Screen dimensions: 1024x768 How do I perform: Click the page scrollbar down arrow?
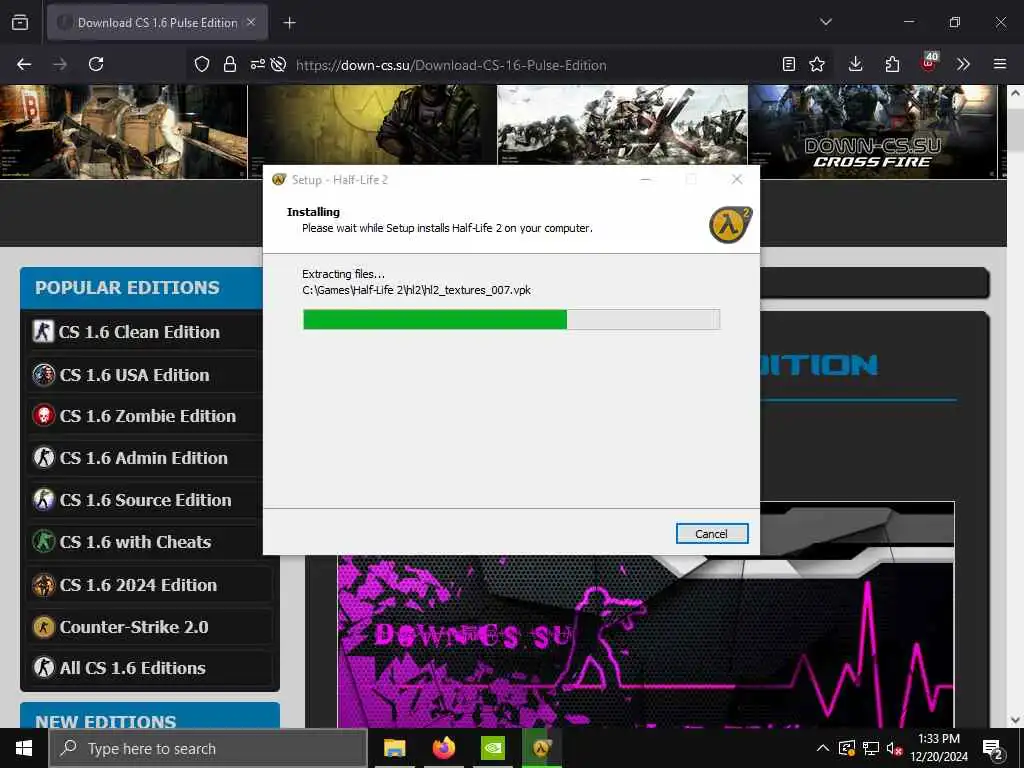1015,720
